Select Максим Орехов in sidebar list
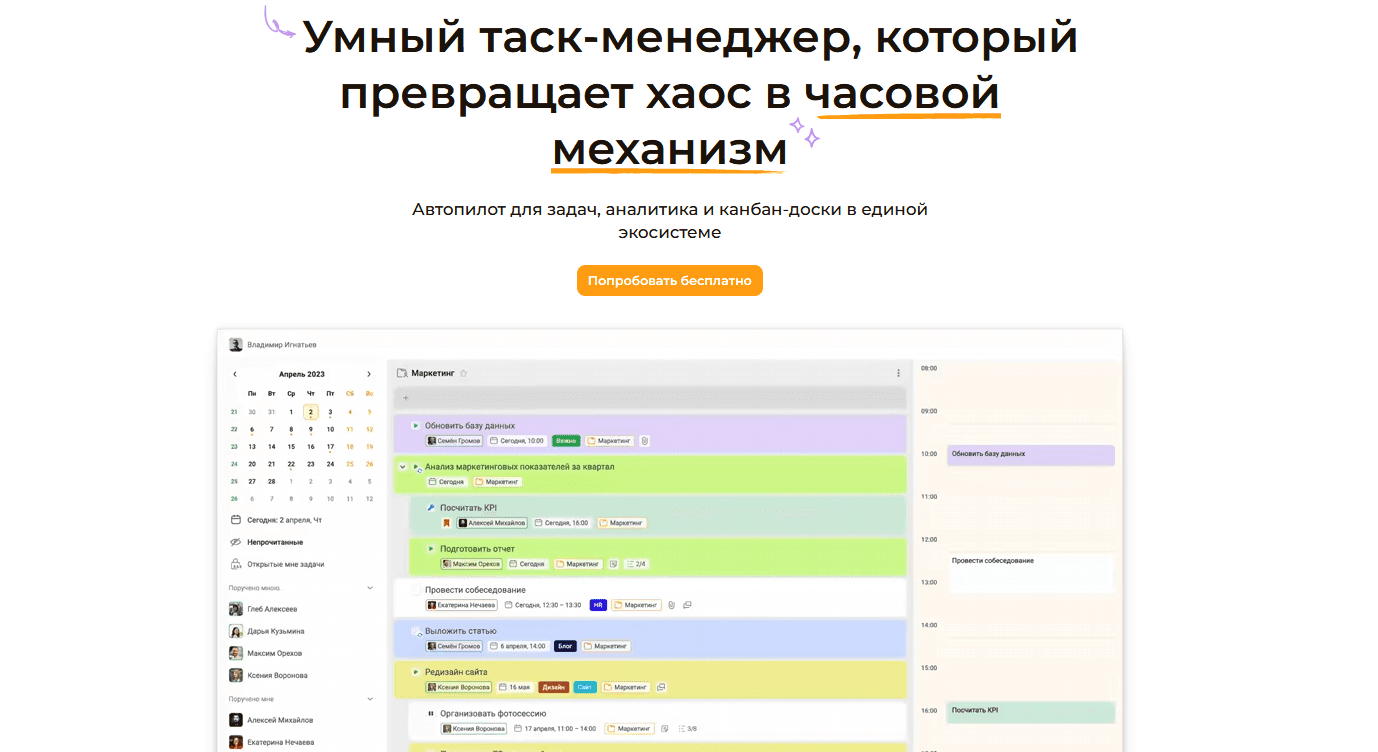This screenshot has width=1378, height=752. 267,653
